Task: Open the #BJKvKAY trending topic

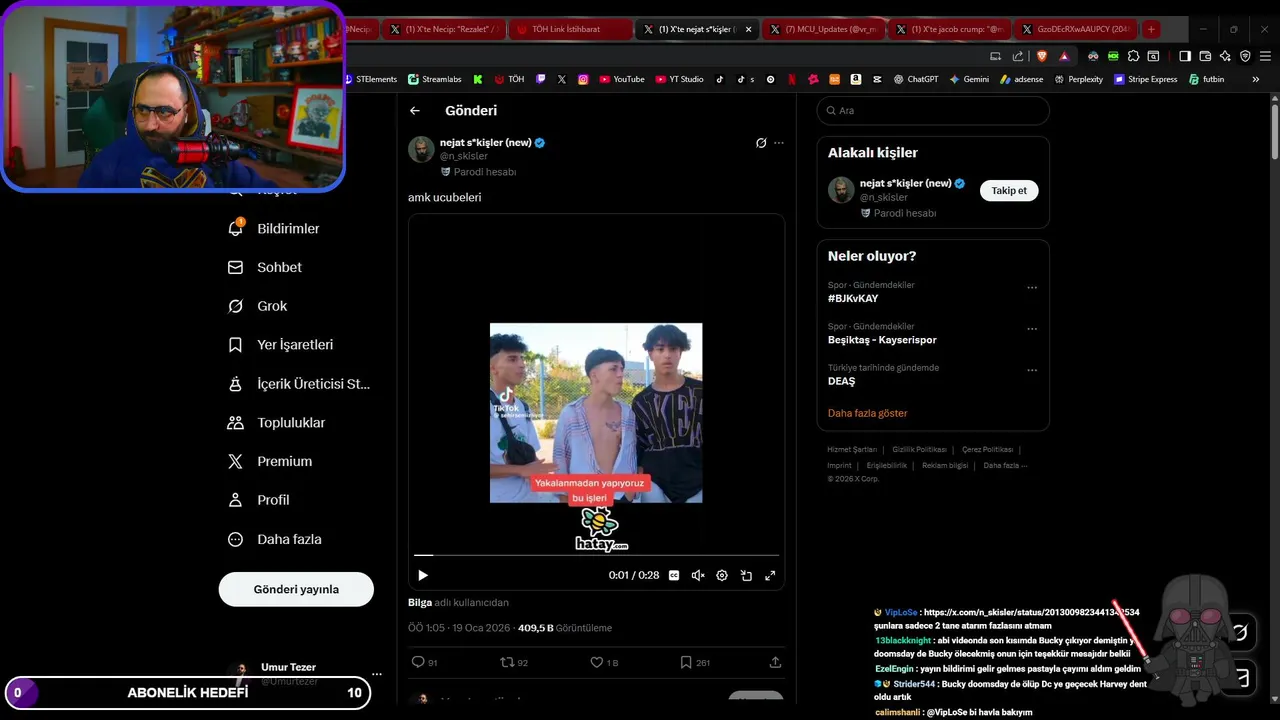Action: [853, 298]
